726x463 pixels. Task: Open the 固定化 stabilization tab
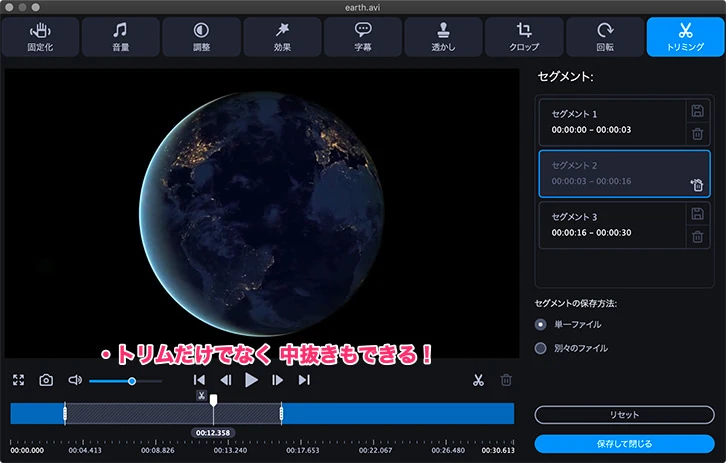coord(40,37)
